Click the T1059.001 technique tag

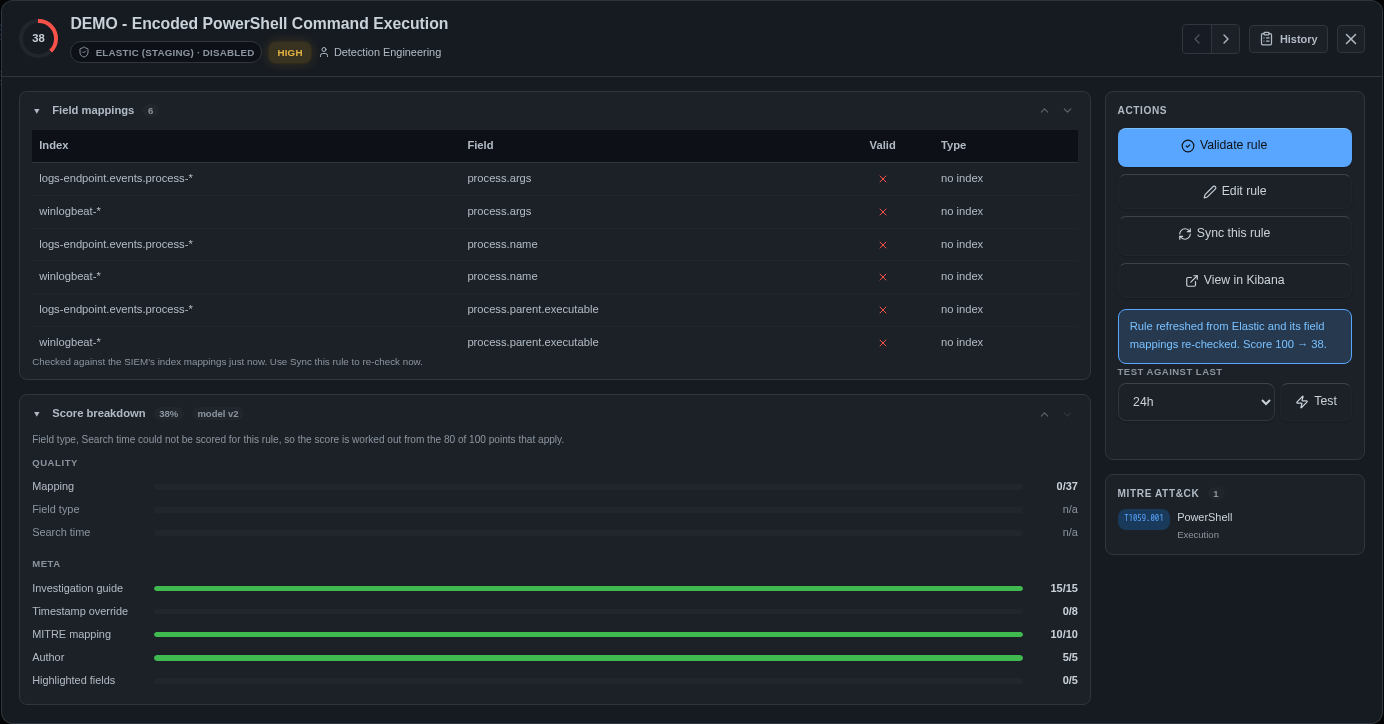click(1144, 519)
